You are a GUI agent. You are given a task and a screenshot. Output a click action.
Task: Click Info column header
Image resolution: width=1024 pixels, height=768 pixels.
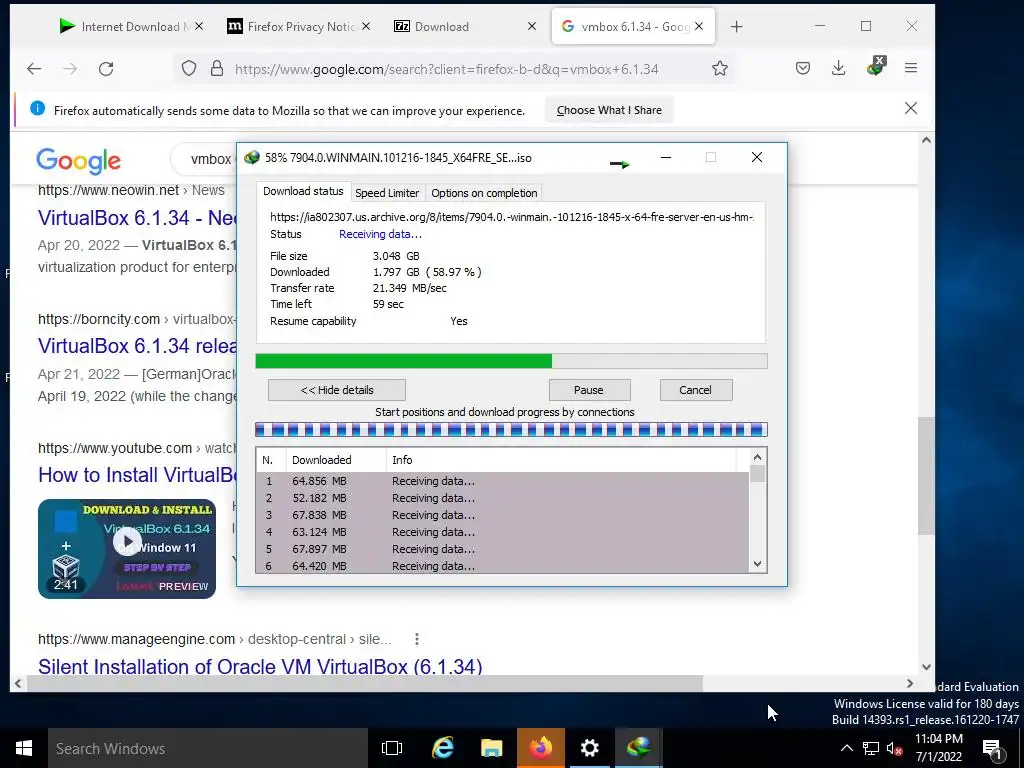560,460
